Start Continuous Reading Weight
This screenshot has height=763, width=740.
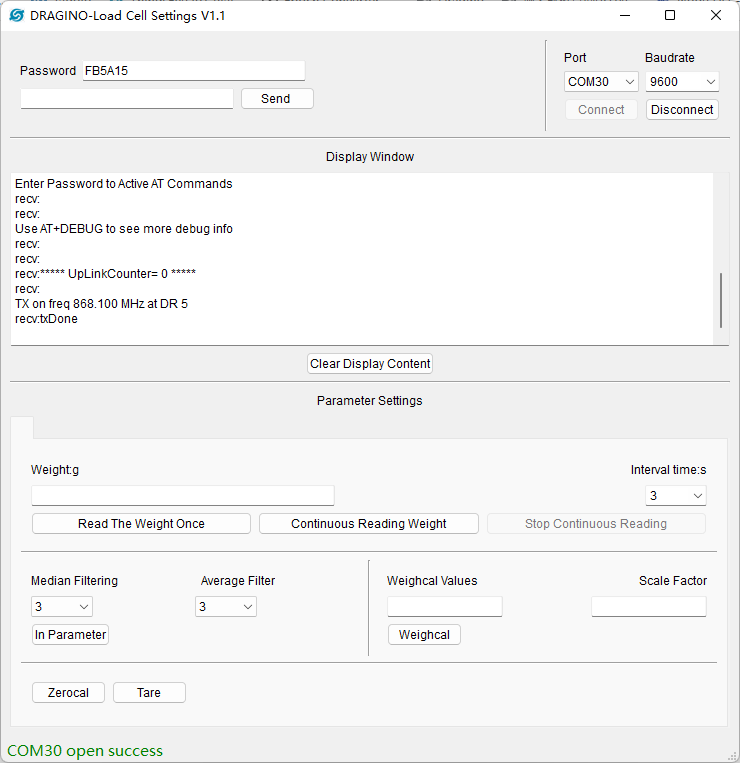point(369,524)
